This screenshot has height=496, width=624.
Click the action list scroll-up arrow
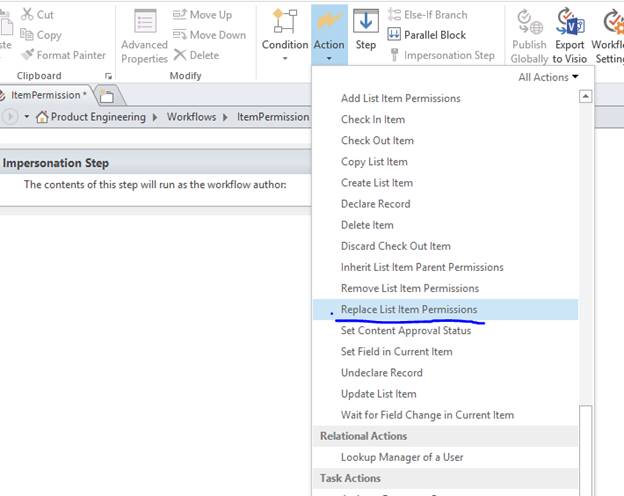tap(585, 96)
